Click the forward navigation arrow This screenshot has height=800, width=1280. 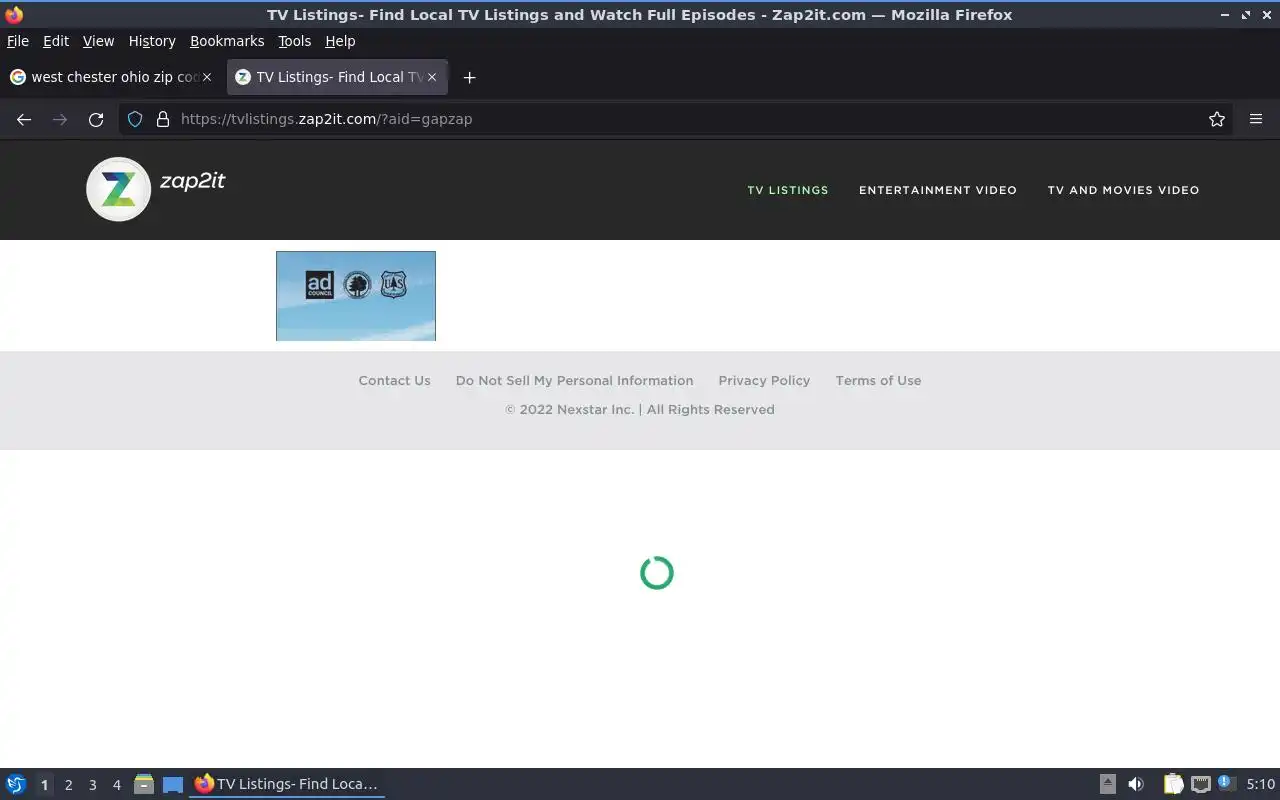tap(60, 119)
